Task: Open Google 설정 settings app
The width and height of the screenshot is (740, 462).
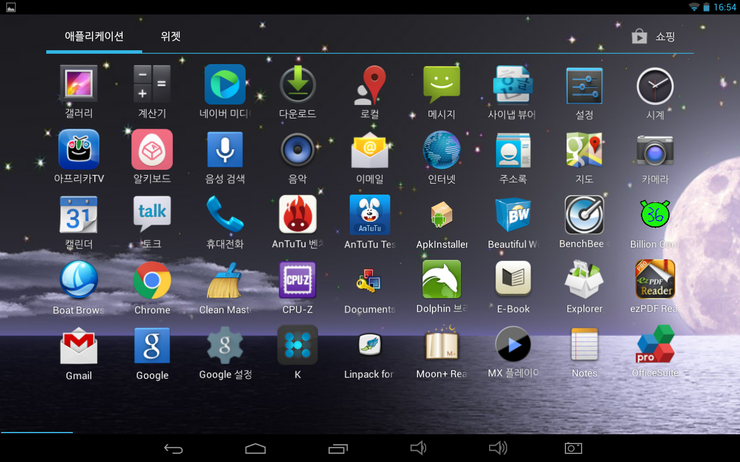Action: [x=225, y=346]
